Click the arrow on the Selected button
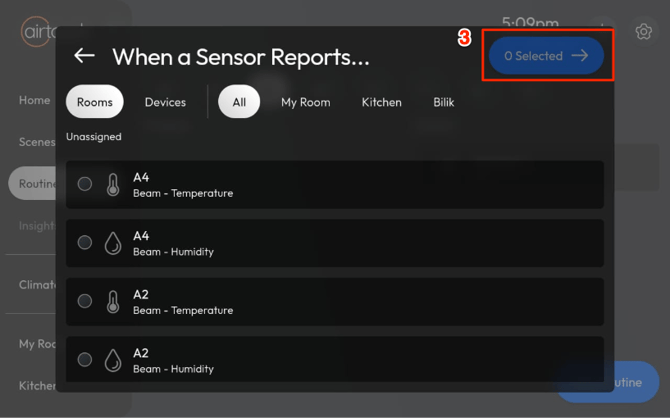This screenshot has width=670, height=418. (580, 56)
